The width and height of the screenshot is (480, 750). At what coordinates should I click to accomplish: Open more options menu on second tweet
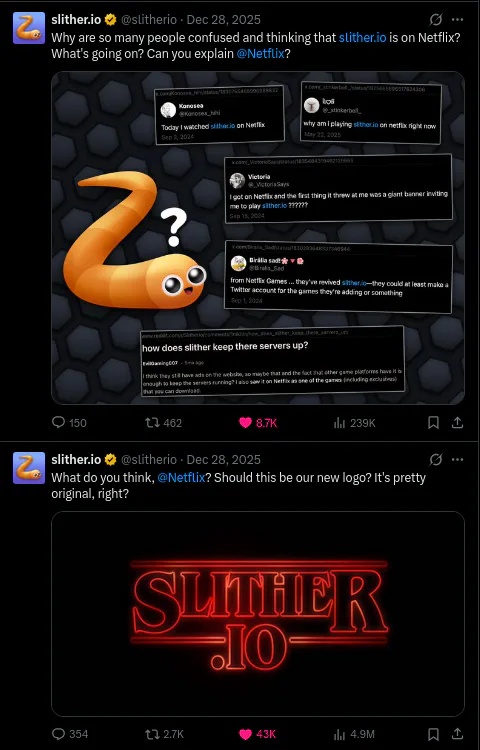point(458,460)
